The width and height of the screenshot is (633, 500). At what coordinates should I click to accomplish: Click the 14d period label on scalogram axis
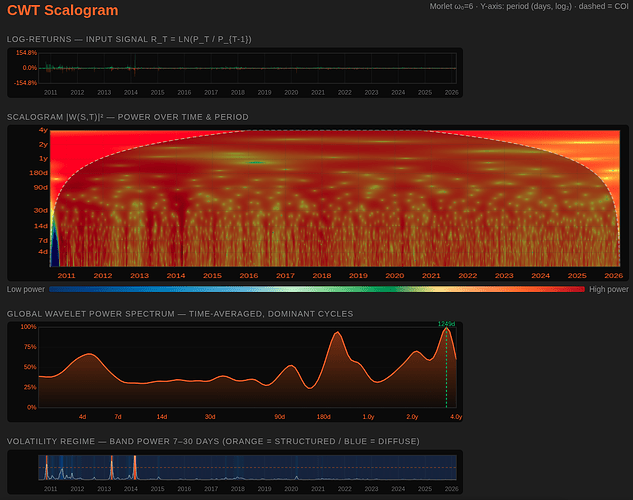coord(40,226)
